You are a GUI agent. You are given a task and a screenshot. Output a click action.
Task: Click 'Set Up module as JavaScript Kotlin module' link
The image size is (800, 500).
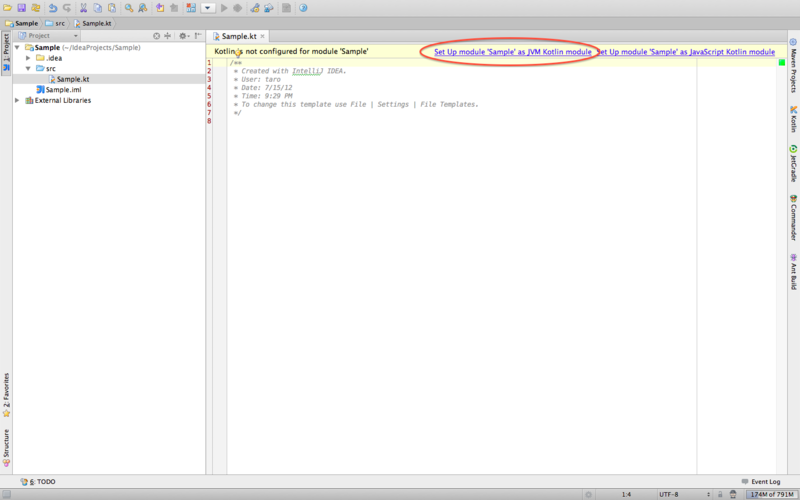pos(686,52)
